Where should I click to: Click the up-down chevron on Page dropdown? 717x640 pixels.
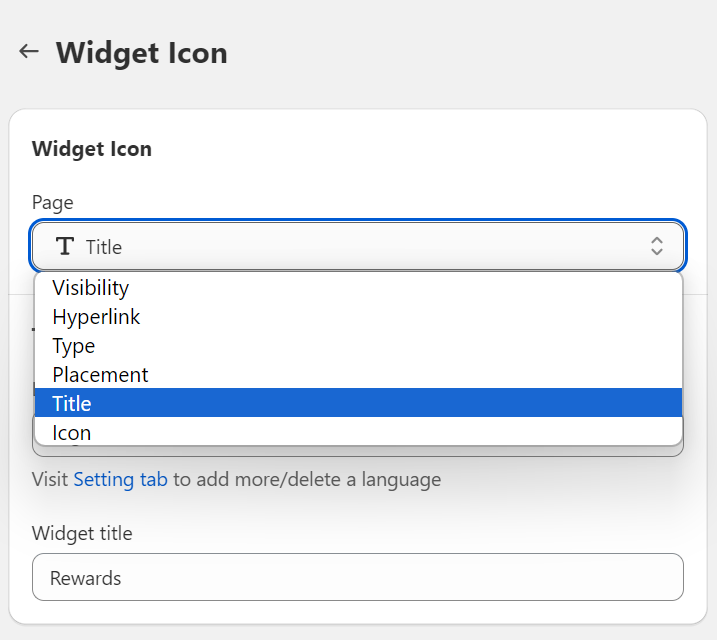click(x=657, y=246)
